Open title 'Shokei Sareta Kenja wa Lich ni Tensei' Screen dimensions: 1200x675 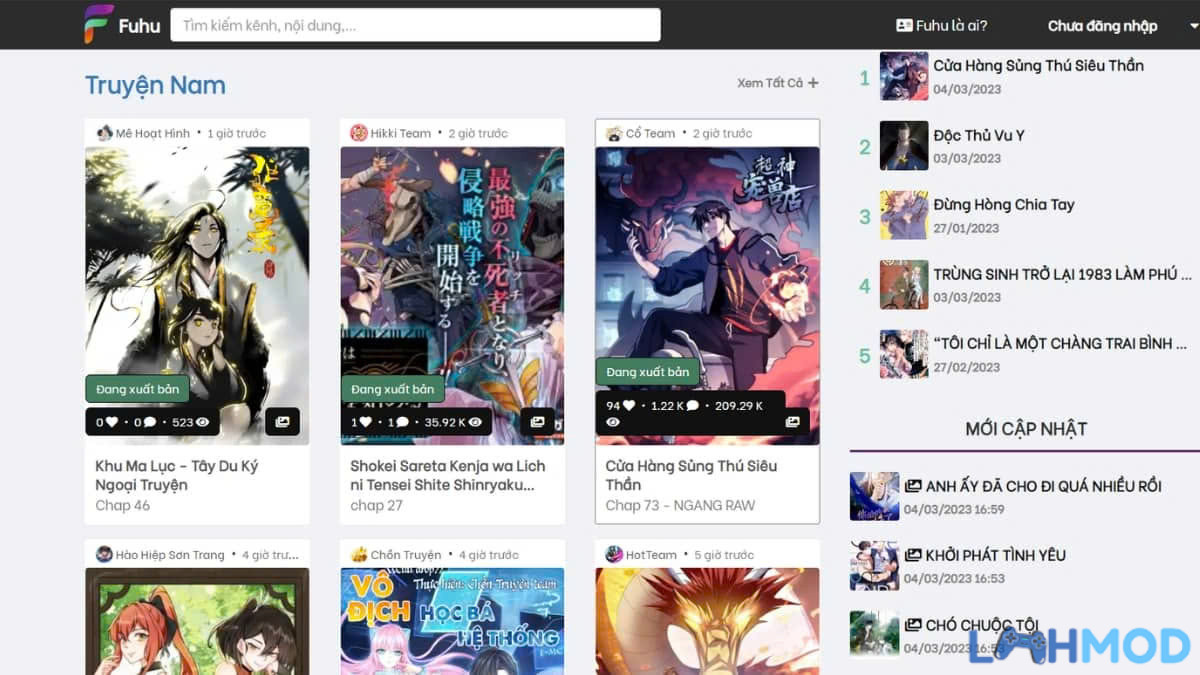[x=447, y=475]
